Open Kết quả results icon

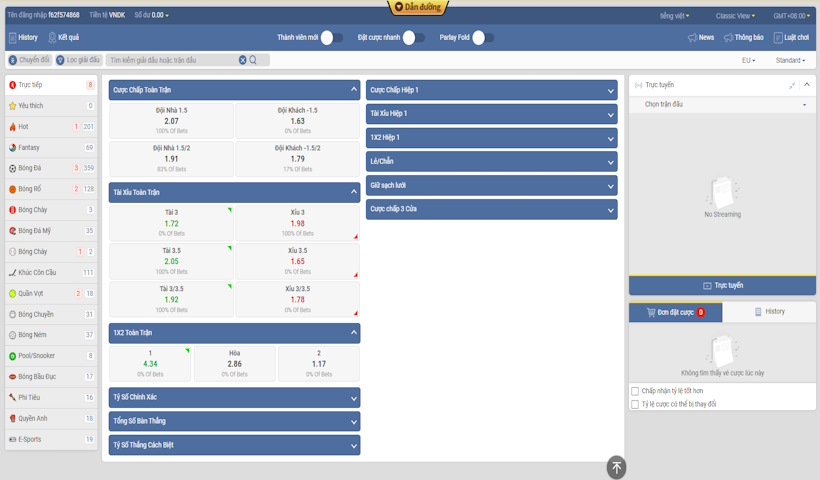point(52,38)
